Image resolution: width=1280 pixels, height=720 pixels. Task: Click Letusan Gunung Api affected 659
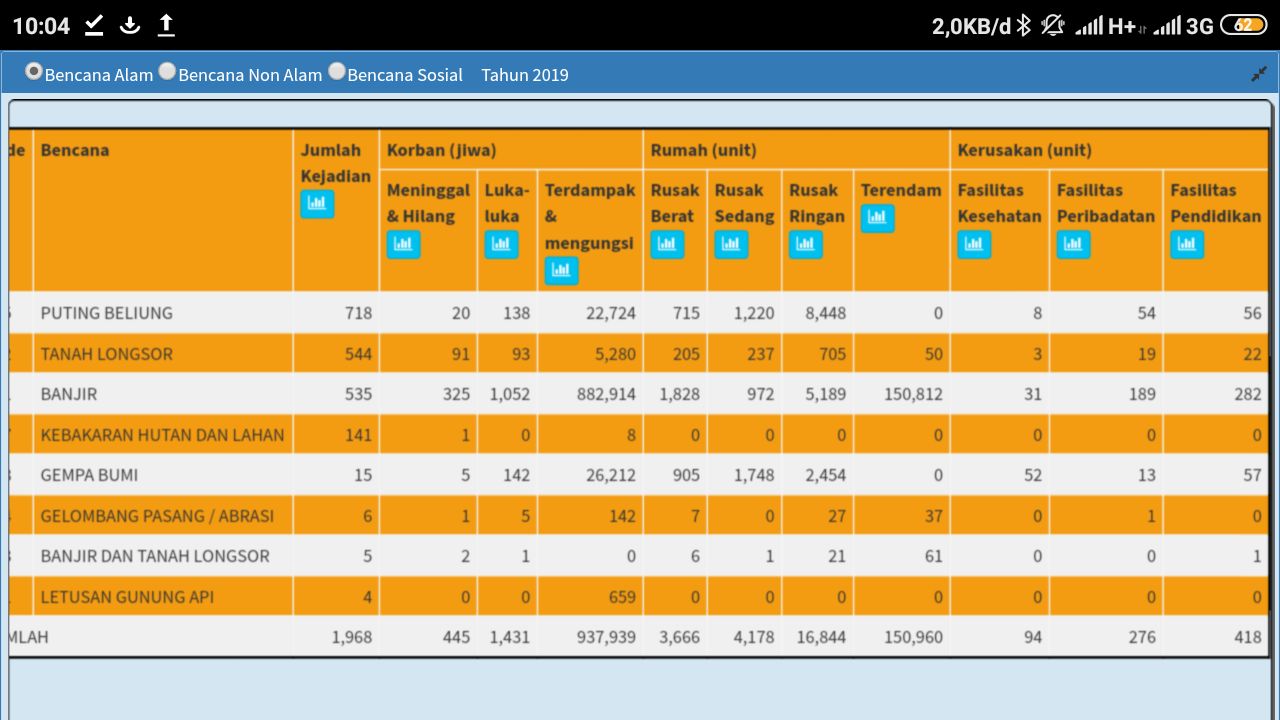(622, 597)
